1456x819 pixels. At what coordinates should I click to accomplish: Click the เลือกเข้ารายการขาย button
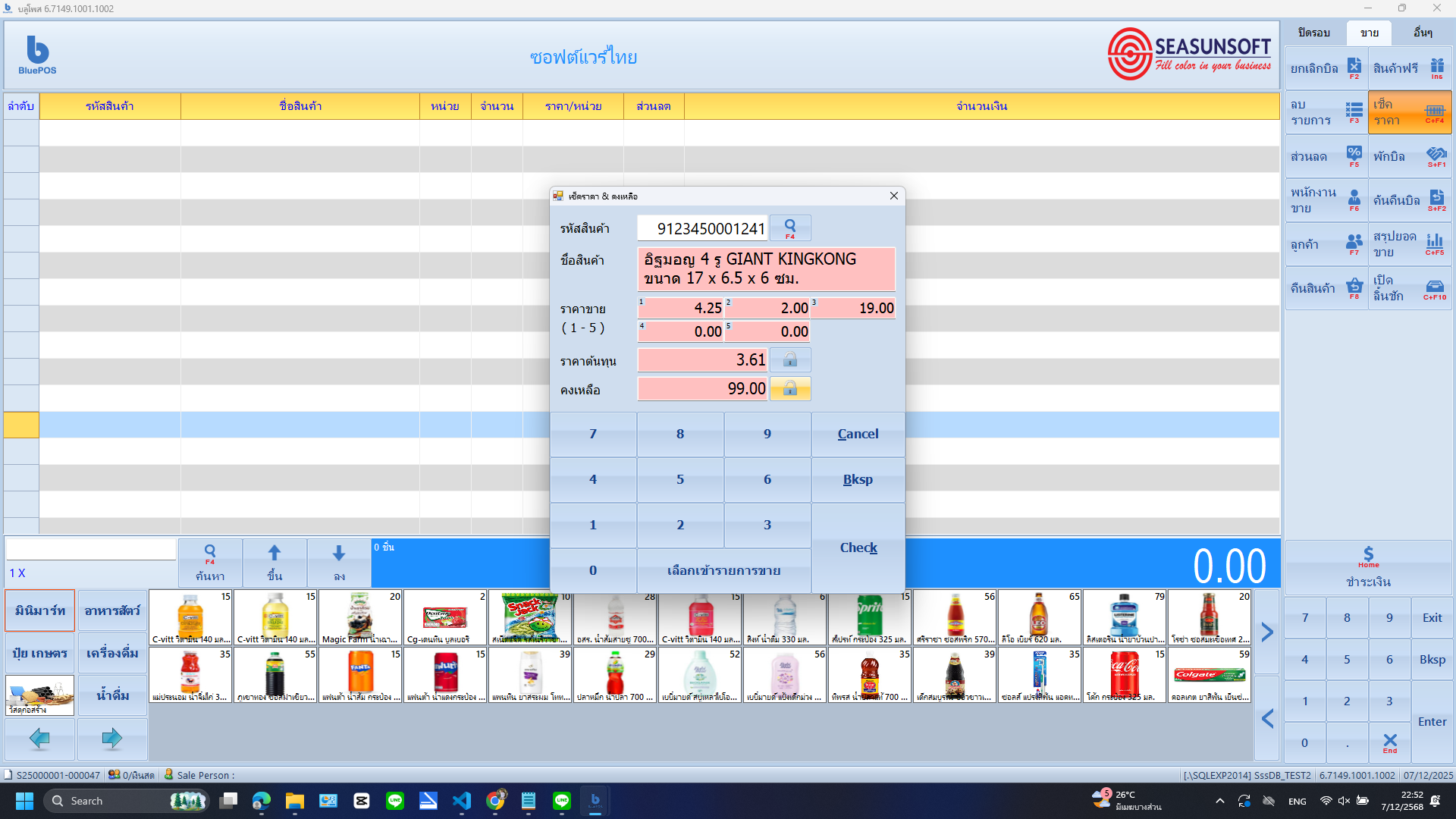[723, 570]
